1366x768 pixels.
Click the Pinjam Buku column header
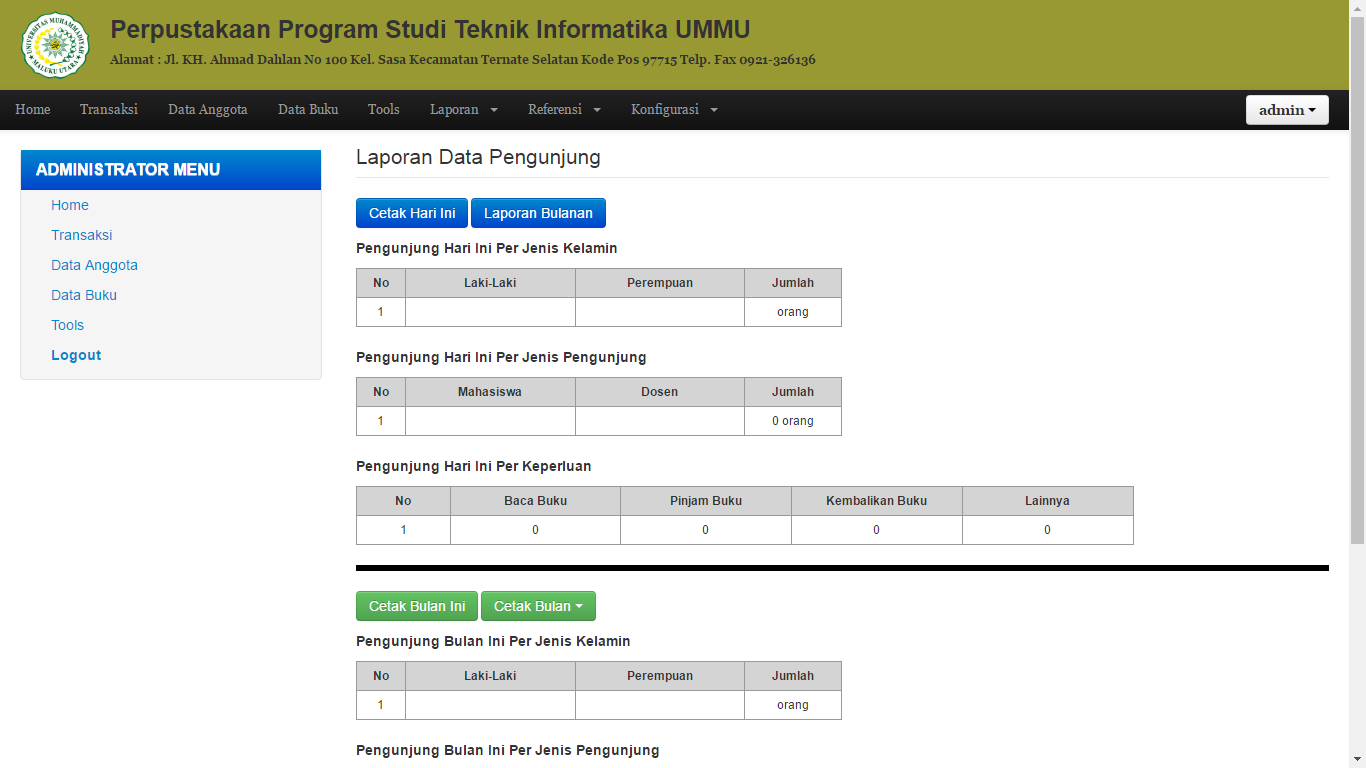tap(706, 501)
